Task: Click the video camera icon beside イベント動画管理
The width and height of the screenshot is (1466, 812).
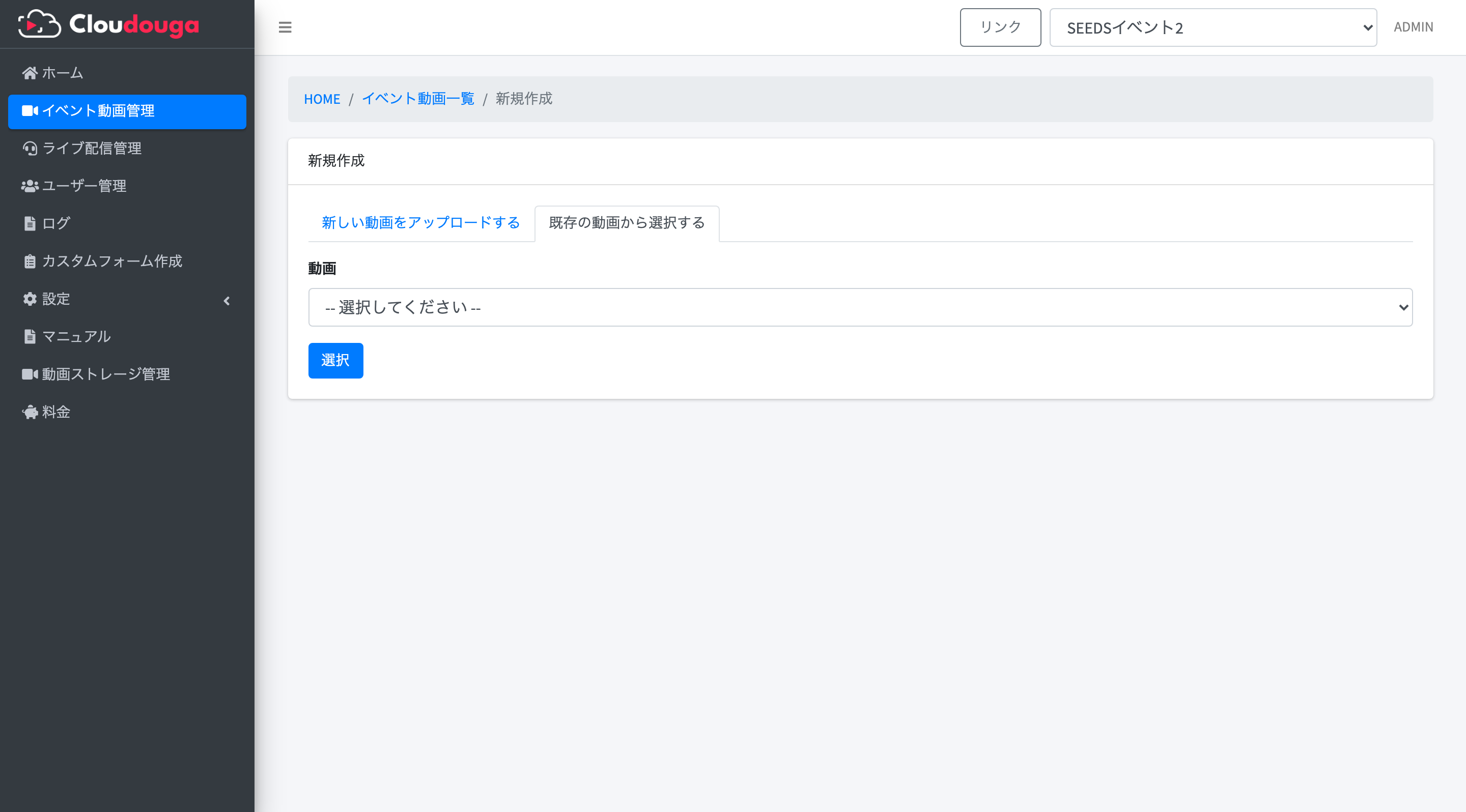Action: tap(30, 110)
